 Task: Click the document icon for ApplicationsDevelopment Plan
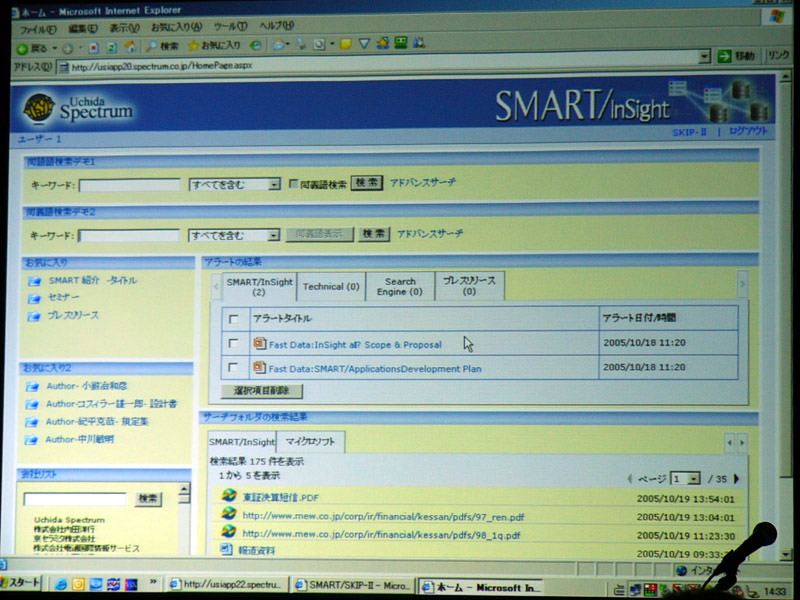(259, 367)
